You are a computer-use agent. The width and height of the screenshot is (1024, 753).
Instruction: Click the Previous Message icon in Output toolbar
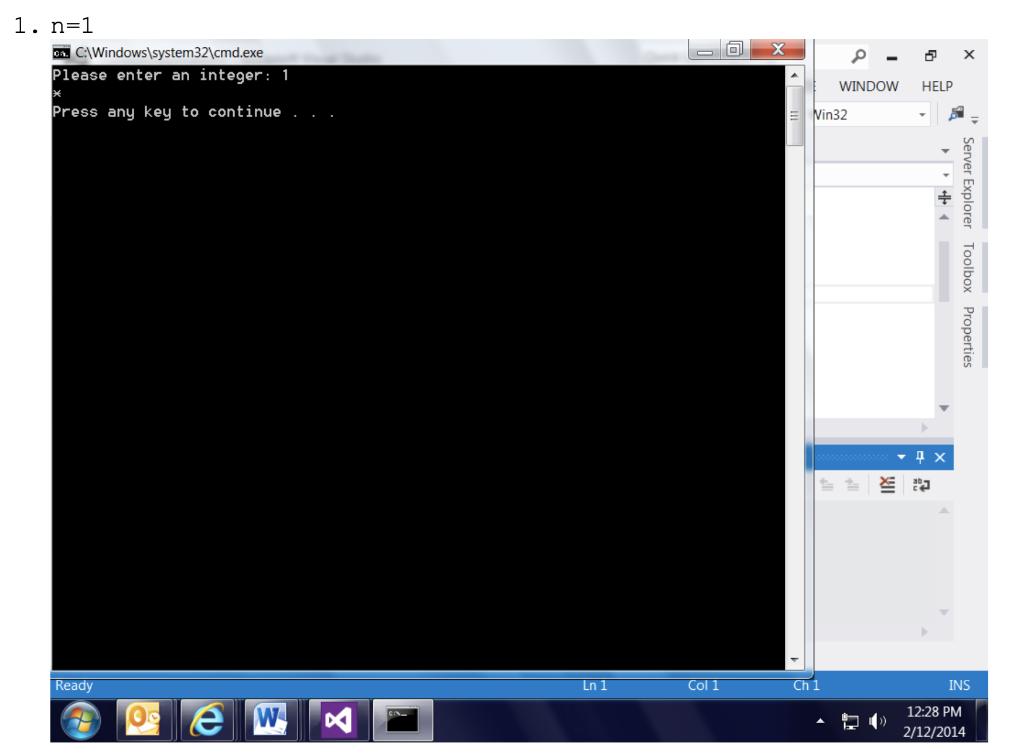(827, 485)
